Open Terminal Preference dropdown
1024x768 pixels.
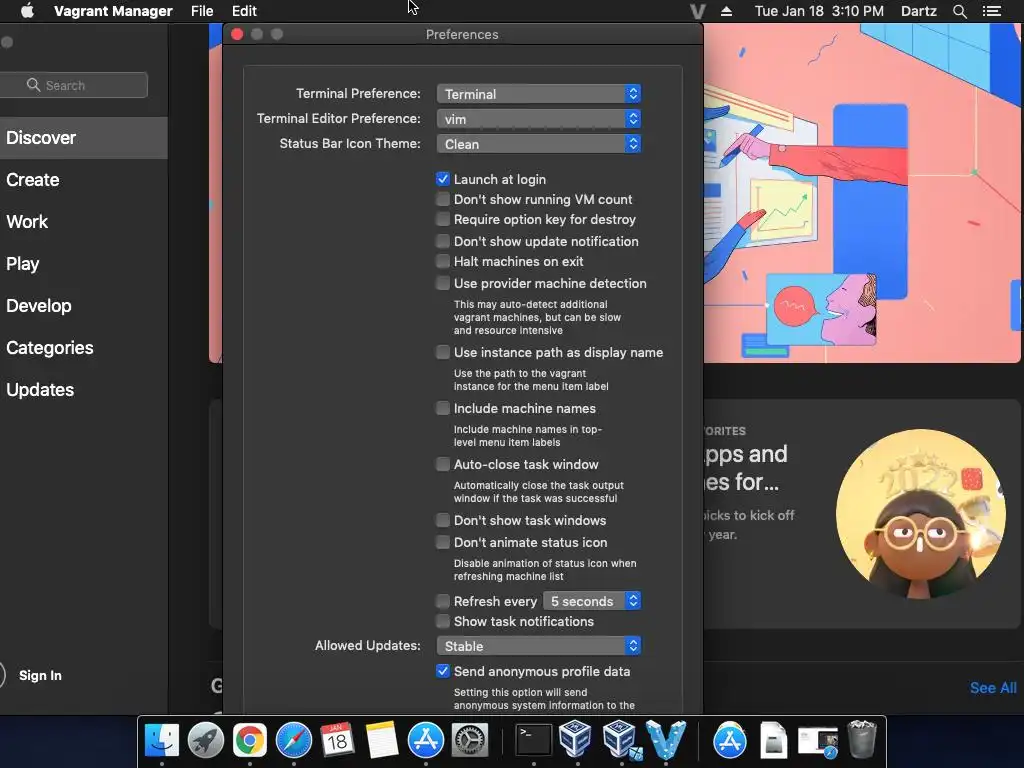(539, 94)
